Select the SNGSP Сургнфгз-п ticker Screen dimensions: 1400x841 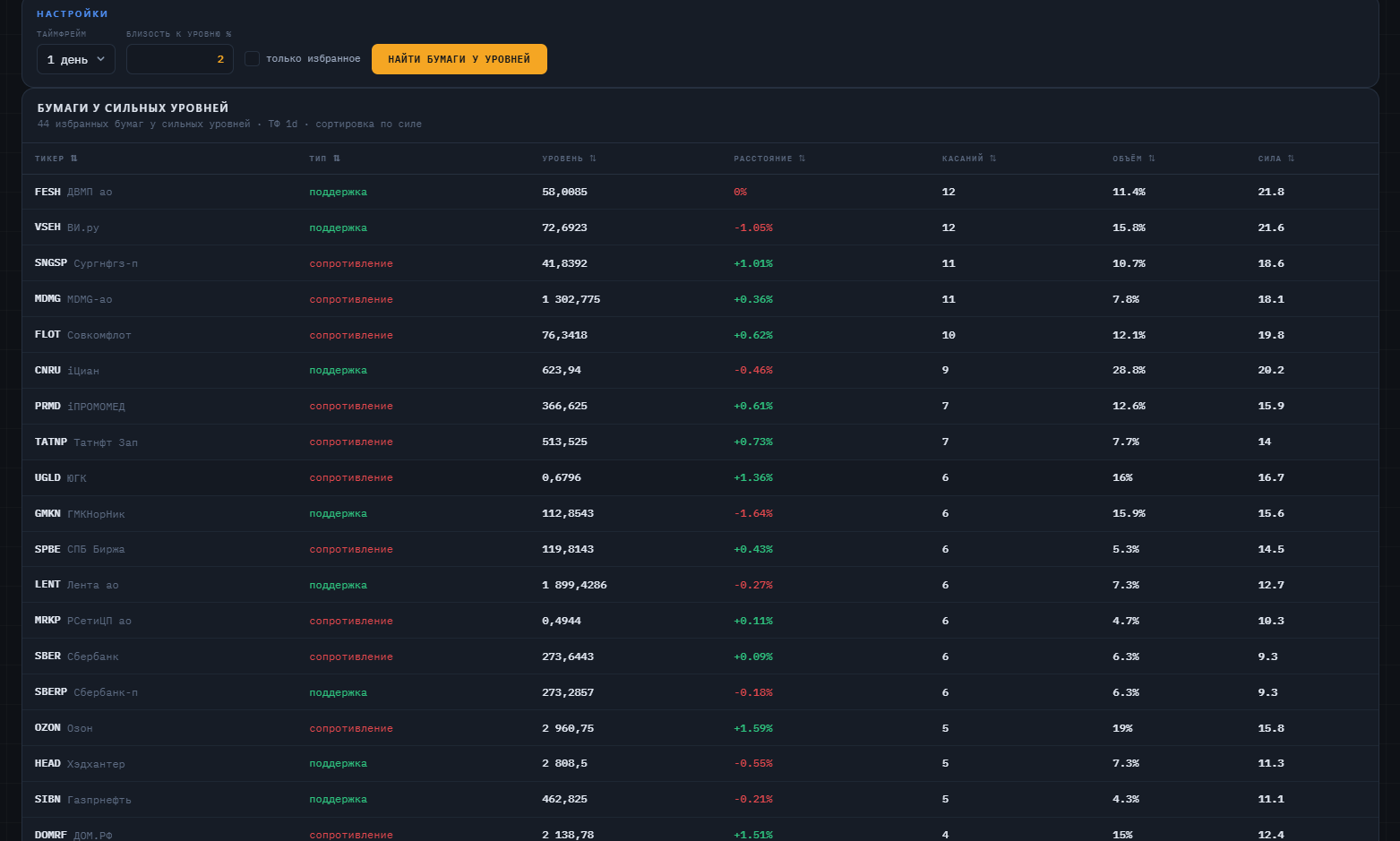[x=86, y=263]
